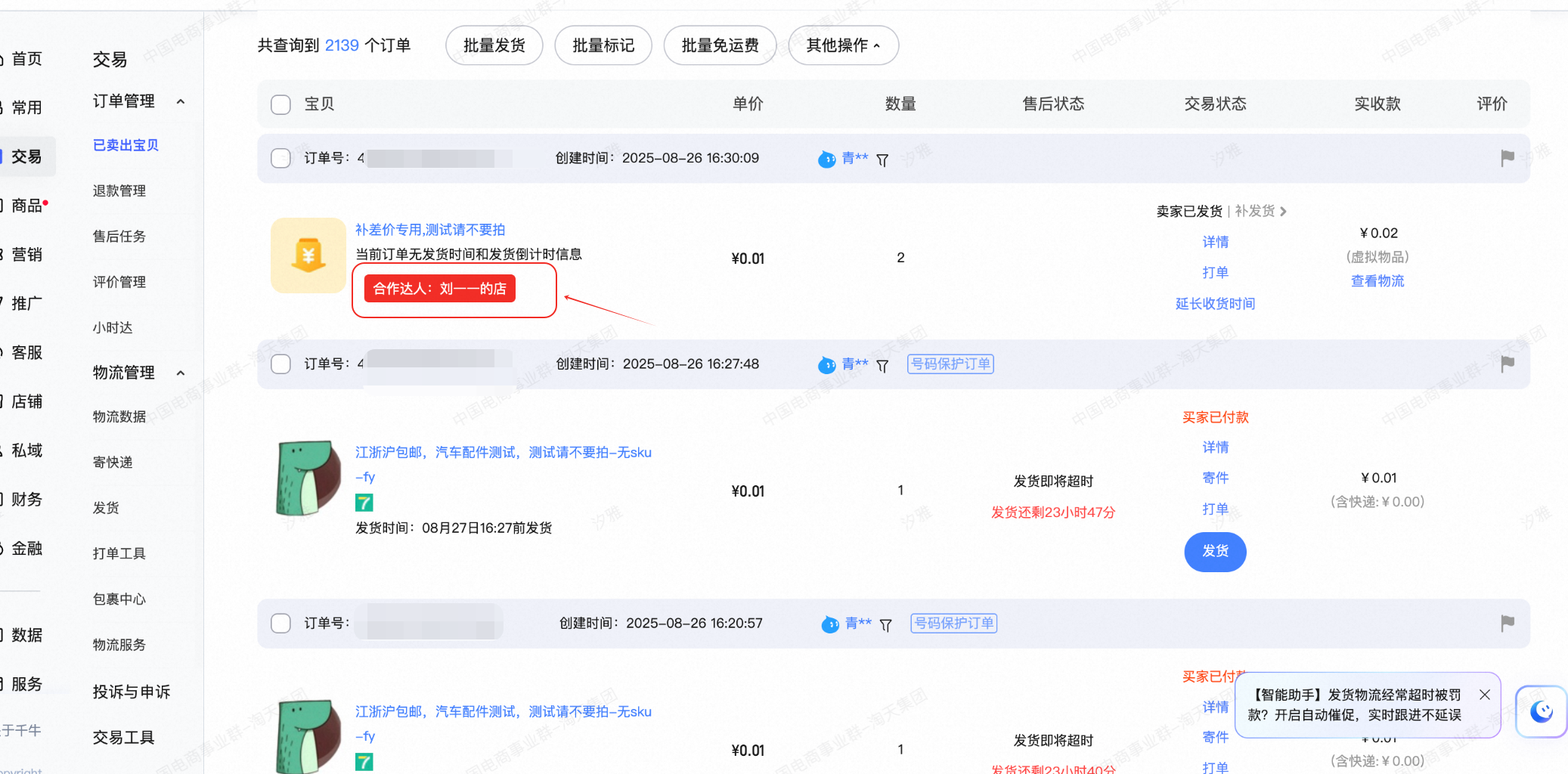The image size is (1568, 774).
Task: Click 寄件 link for 16:27:48 order
Action: pos(1215,478)
